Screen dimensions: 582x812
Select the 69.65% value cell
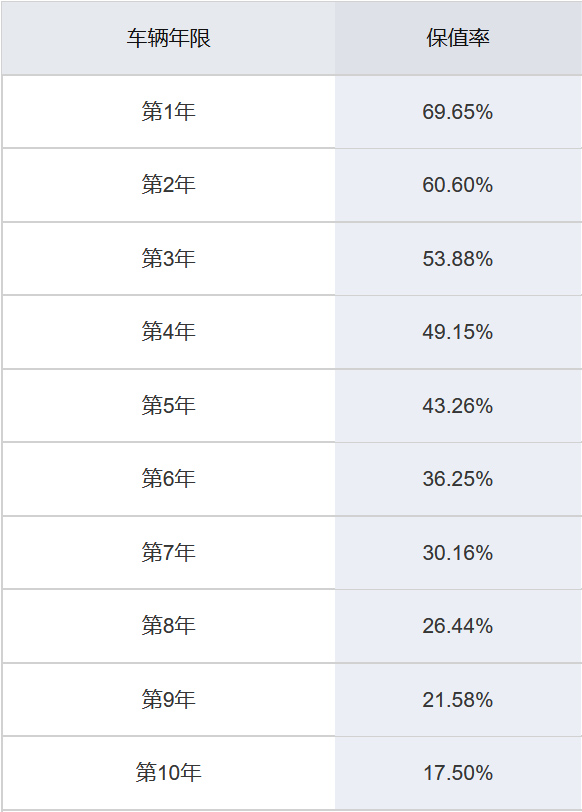tap(458, 112)
